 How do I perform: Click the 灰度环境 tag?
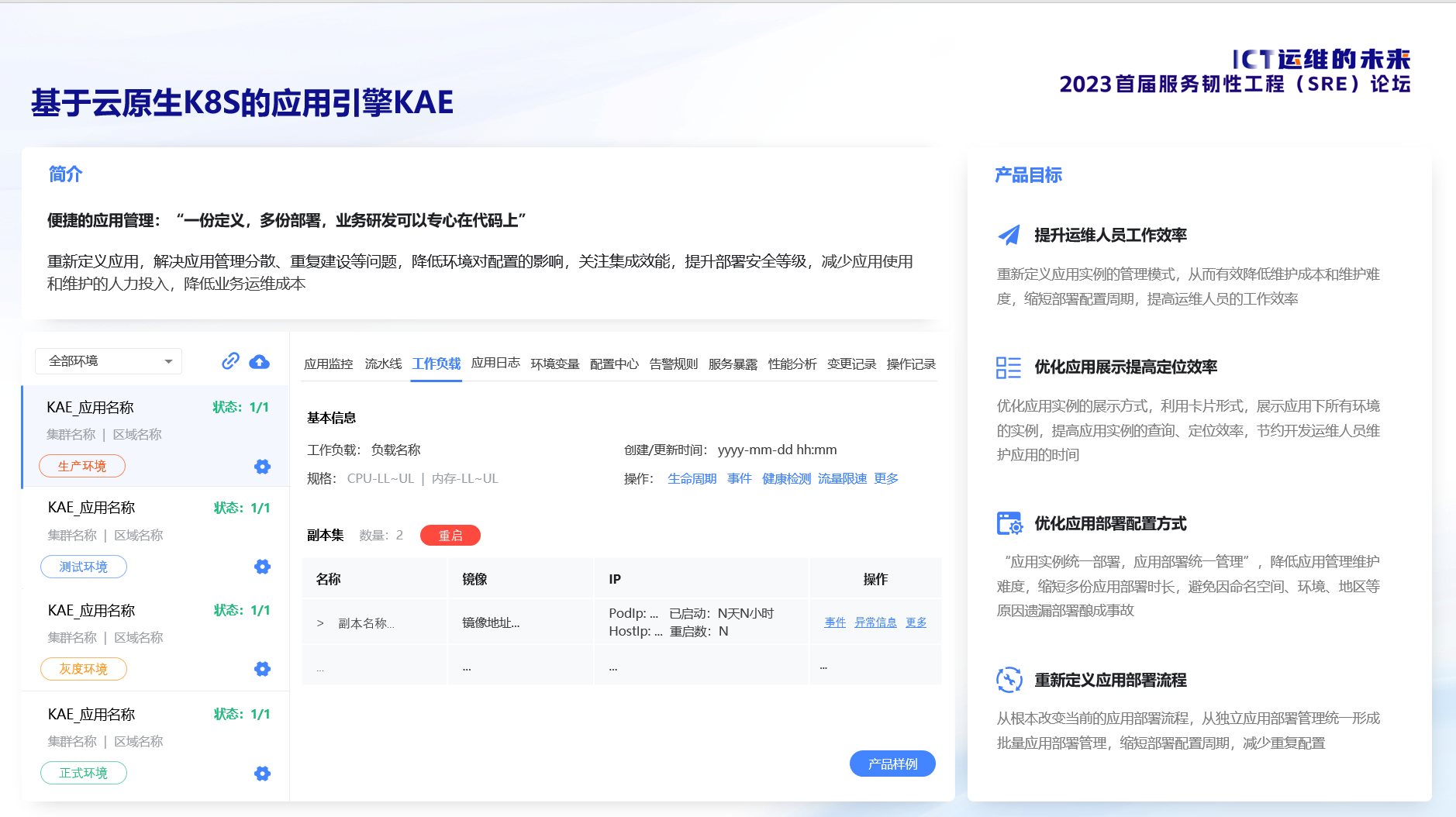pos(84,669)
